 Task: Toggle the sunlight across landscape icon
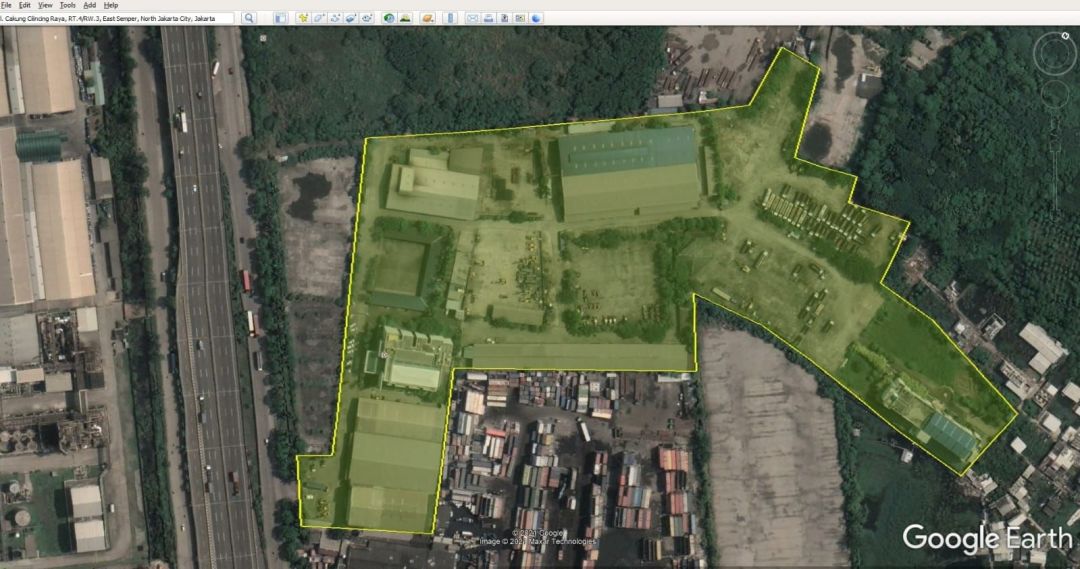pos(405,18)
